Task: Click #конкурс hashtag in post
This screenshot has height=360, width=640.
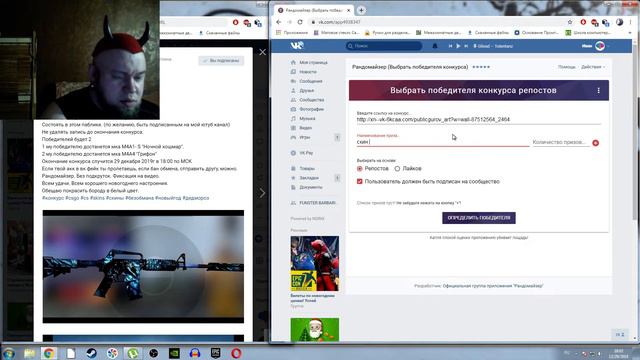Action: pyautogui.click(x=53, y=198)
